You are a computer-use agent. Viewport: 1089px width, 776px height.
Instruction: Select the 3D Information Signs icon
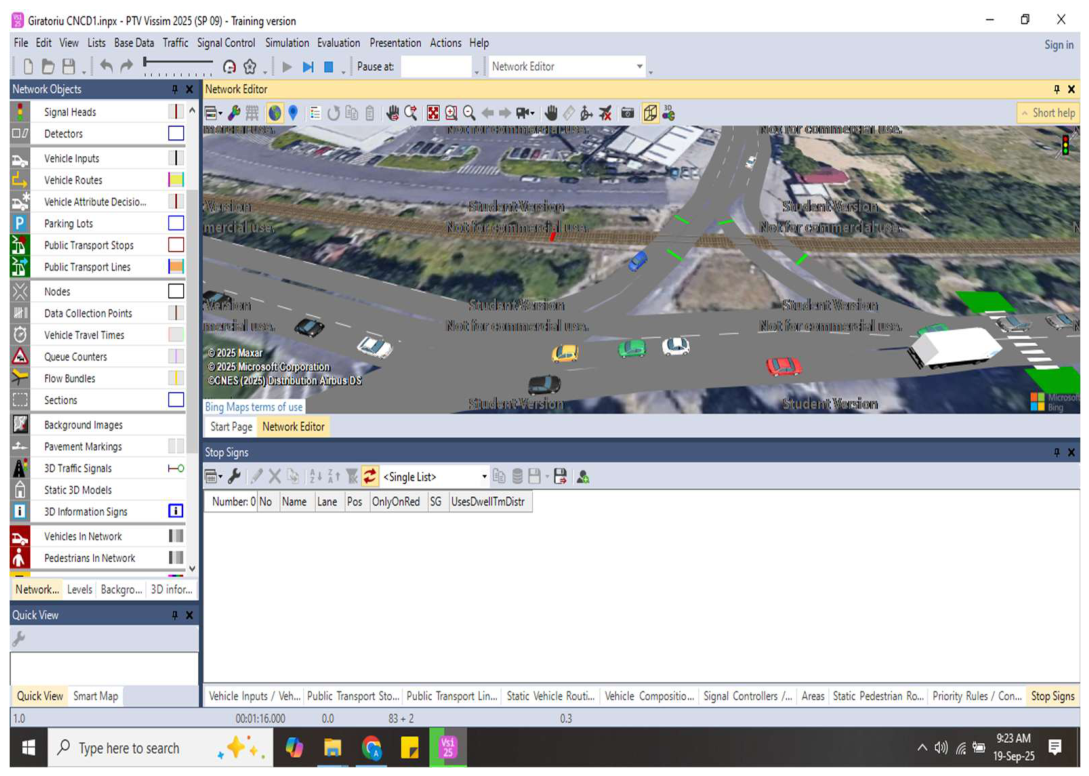(20, 511)
